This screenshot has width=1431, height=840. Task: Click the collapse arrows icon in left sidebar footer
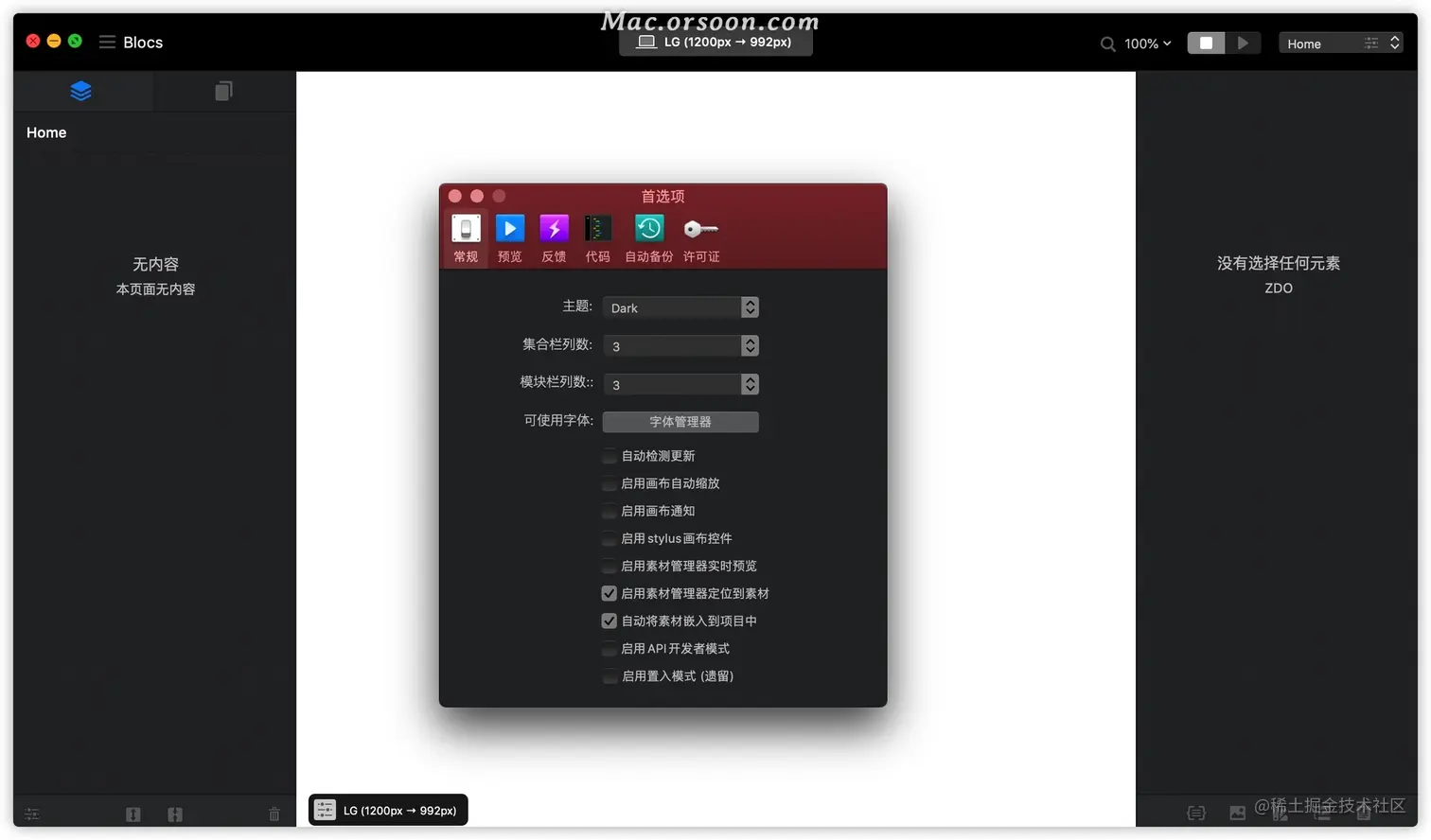click(175, 814)
